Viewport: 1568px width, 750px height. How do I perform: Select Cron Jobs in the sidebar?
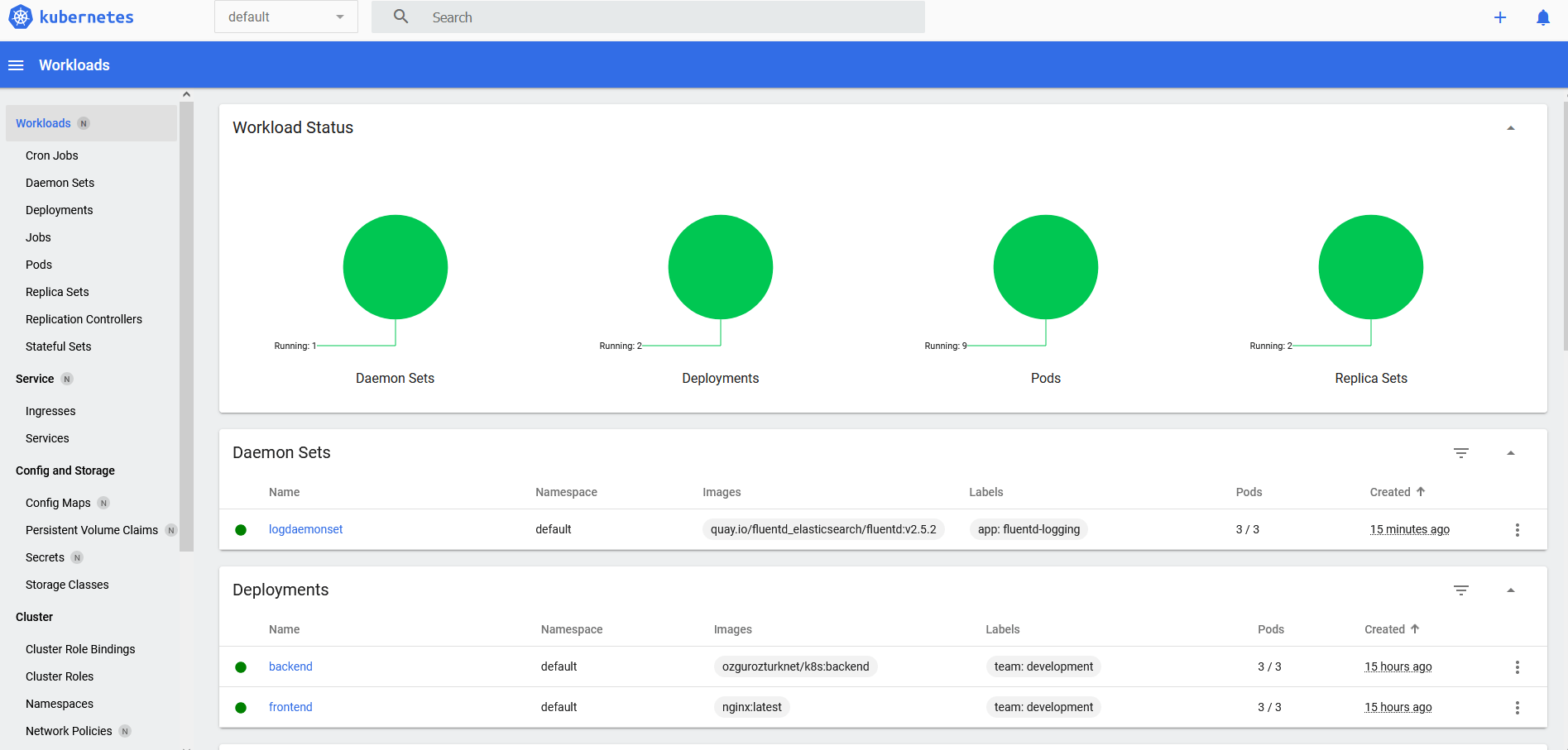[x=51, y=155]
